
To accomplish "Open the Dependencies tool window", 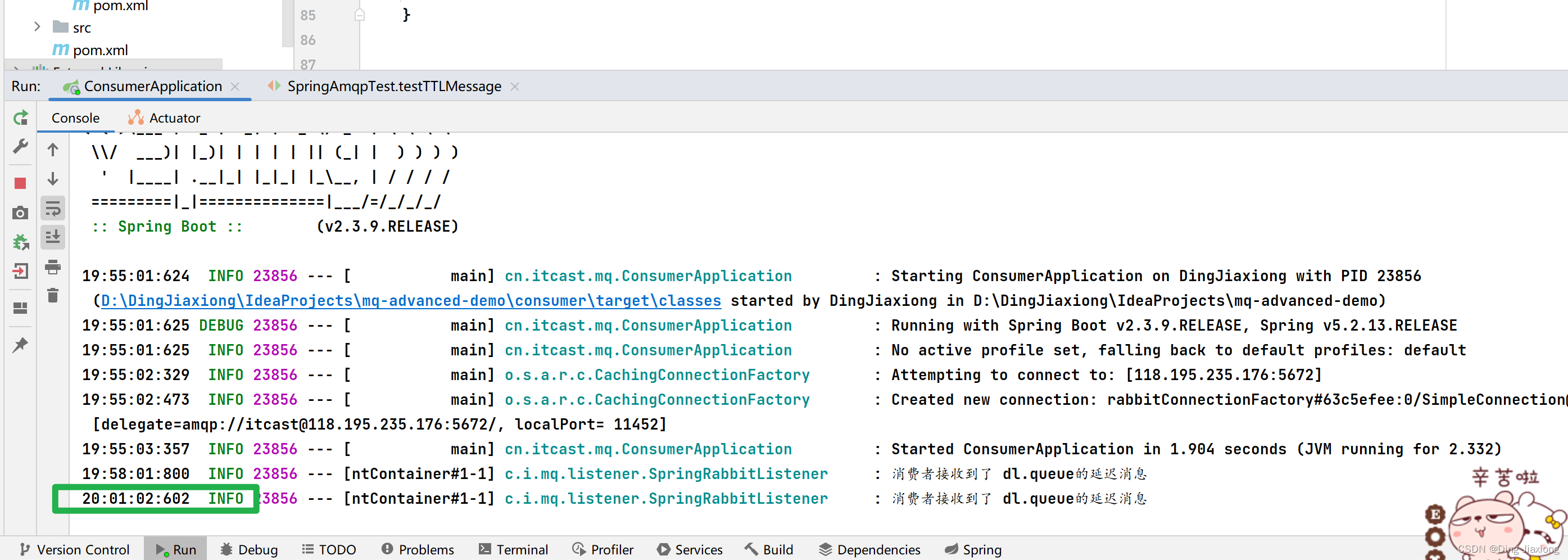I will (x=869, y=550).
